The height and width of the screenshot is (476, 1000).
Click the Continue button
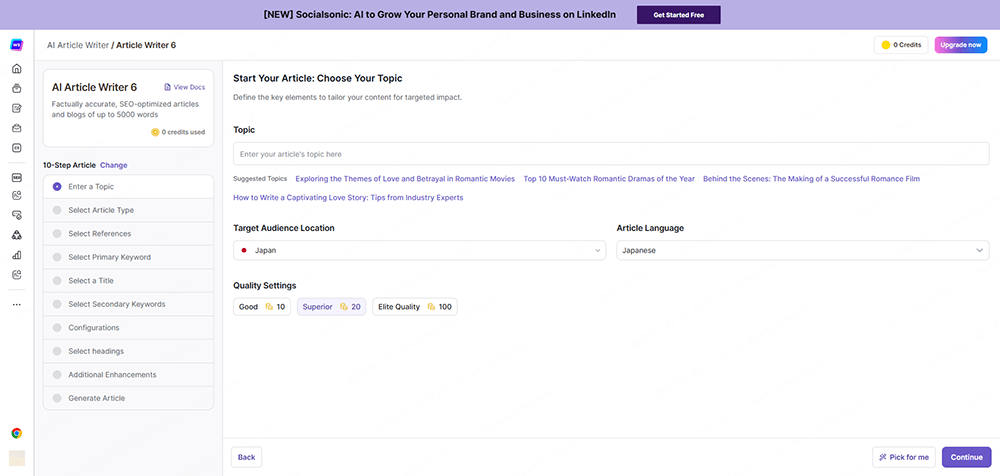[x=966, y=457]
